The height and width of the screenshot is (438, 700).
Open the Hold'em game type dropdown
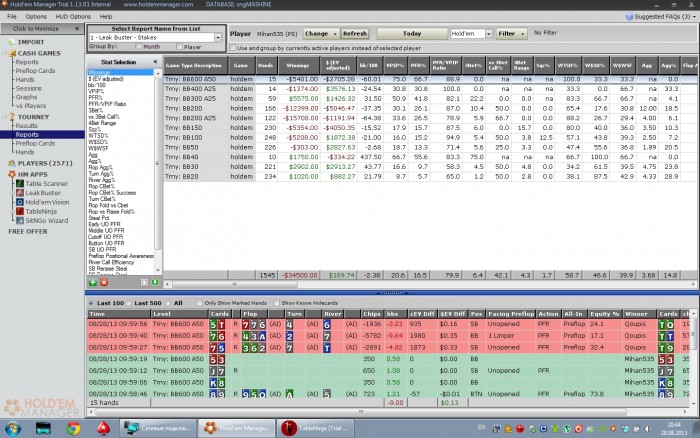coord(488,33)
